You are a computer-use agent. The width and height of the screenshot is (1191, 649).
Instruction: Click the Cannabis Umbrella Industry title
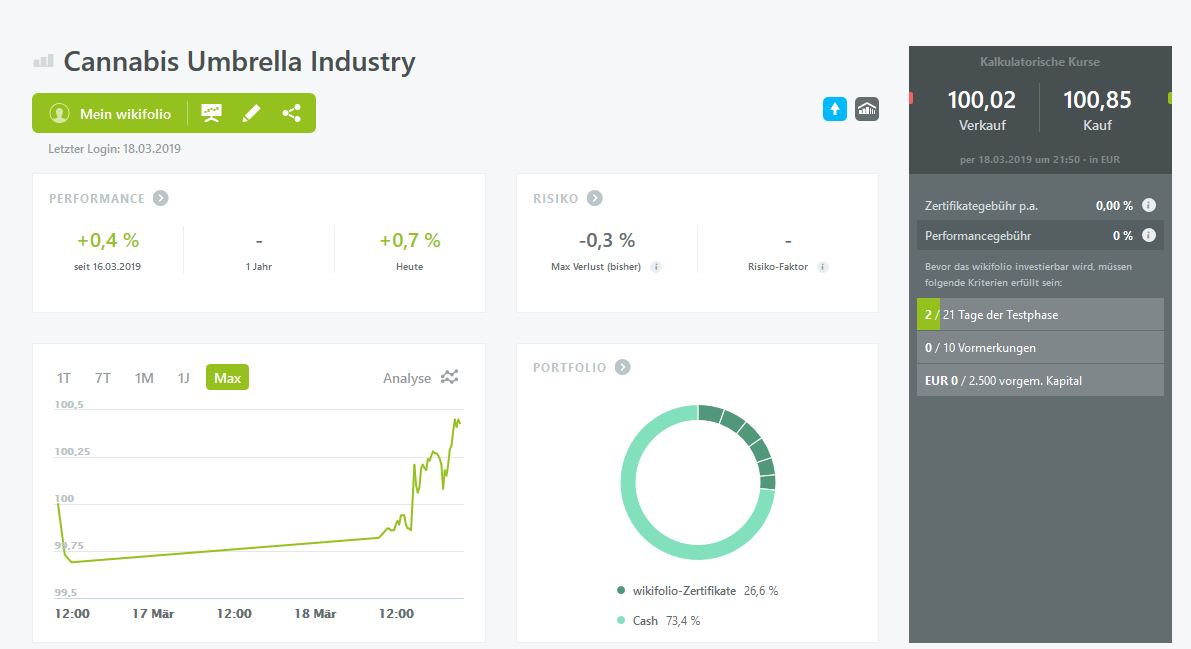point(239,61)
